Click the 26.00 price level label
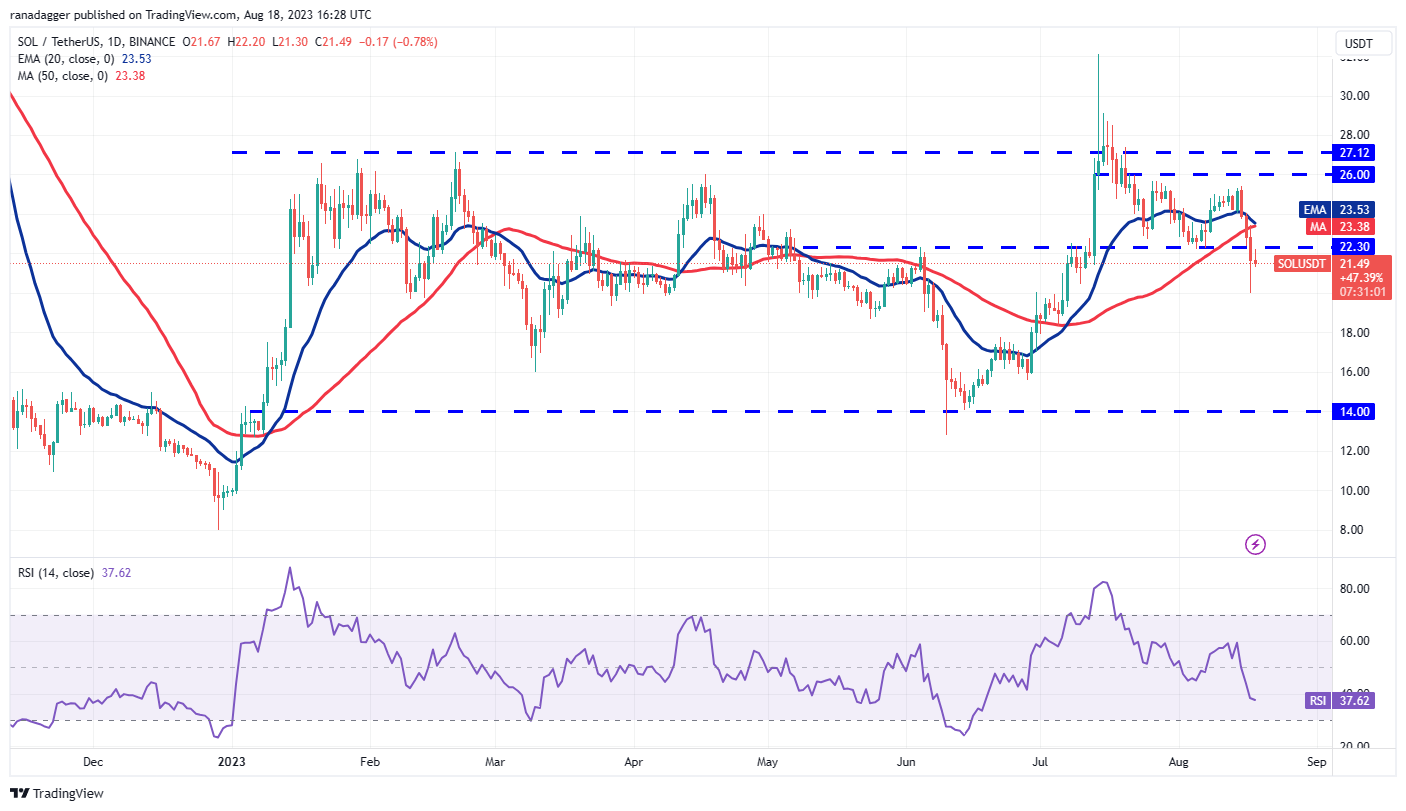The height and width of the screenshot is (811, 1406). 1352,175
